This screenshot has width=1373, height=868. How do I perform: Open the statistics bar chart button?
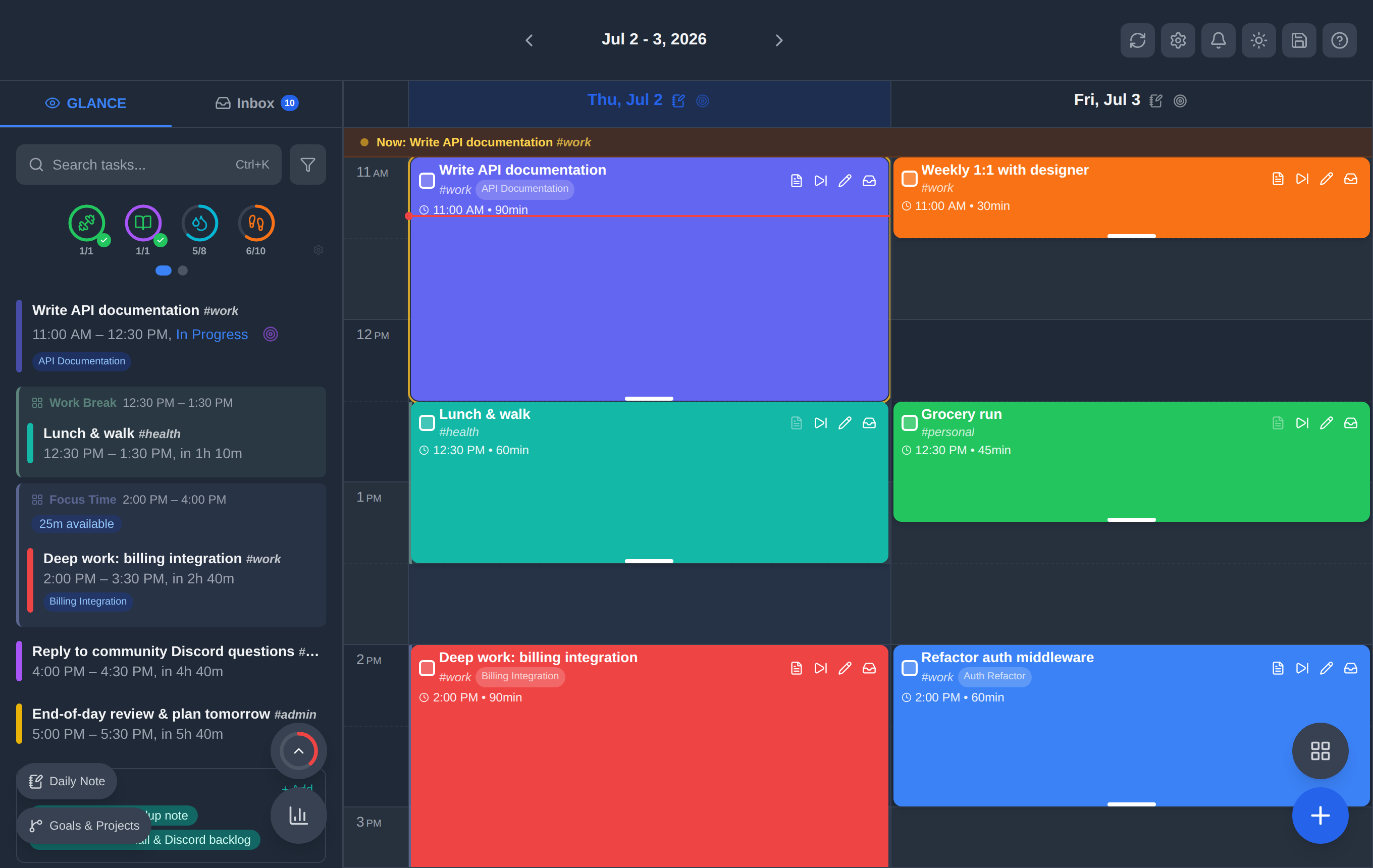point(299,816)
